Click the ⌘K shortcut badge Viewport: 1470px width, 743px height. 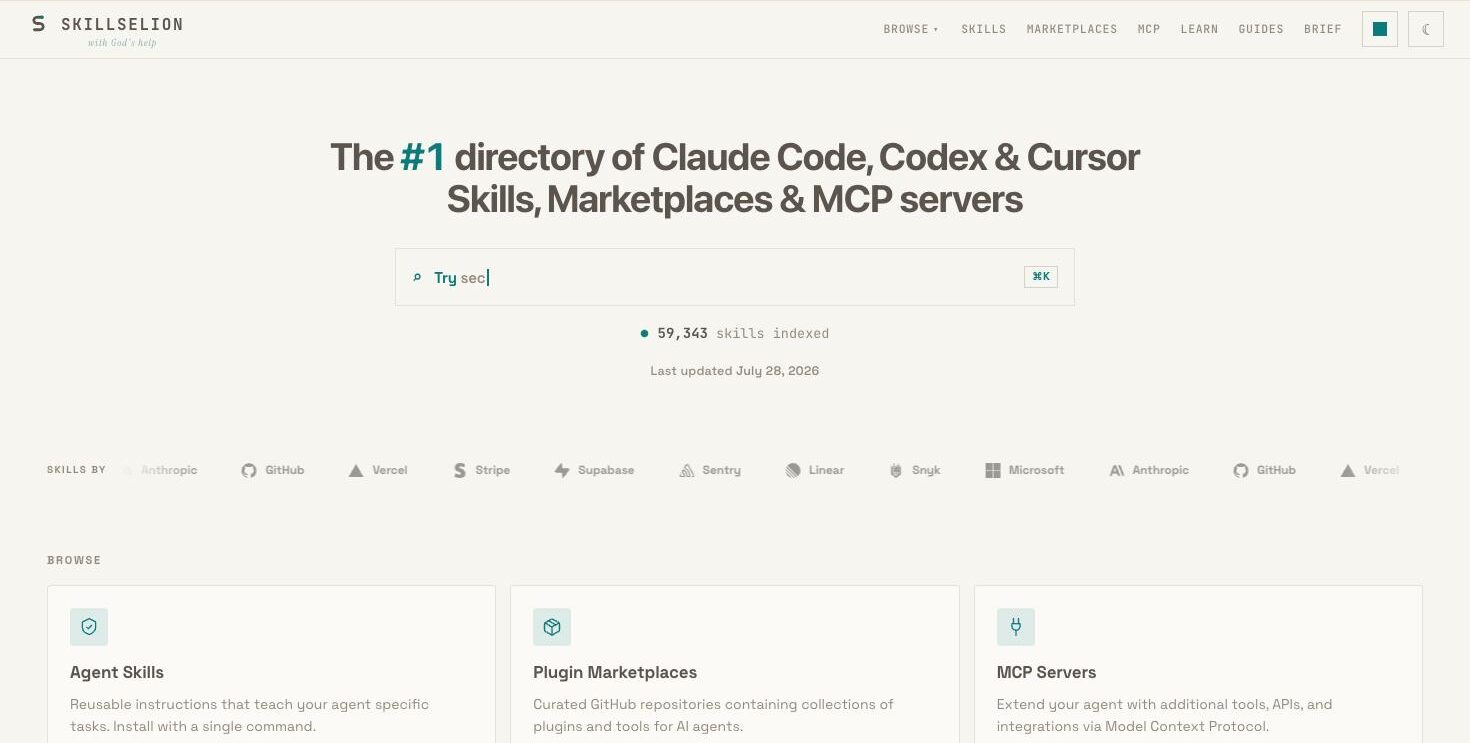pyautogui.click(x=1041, y=277)
